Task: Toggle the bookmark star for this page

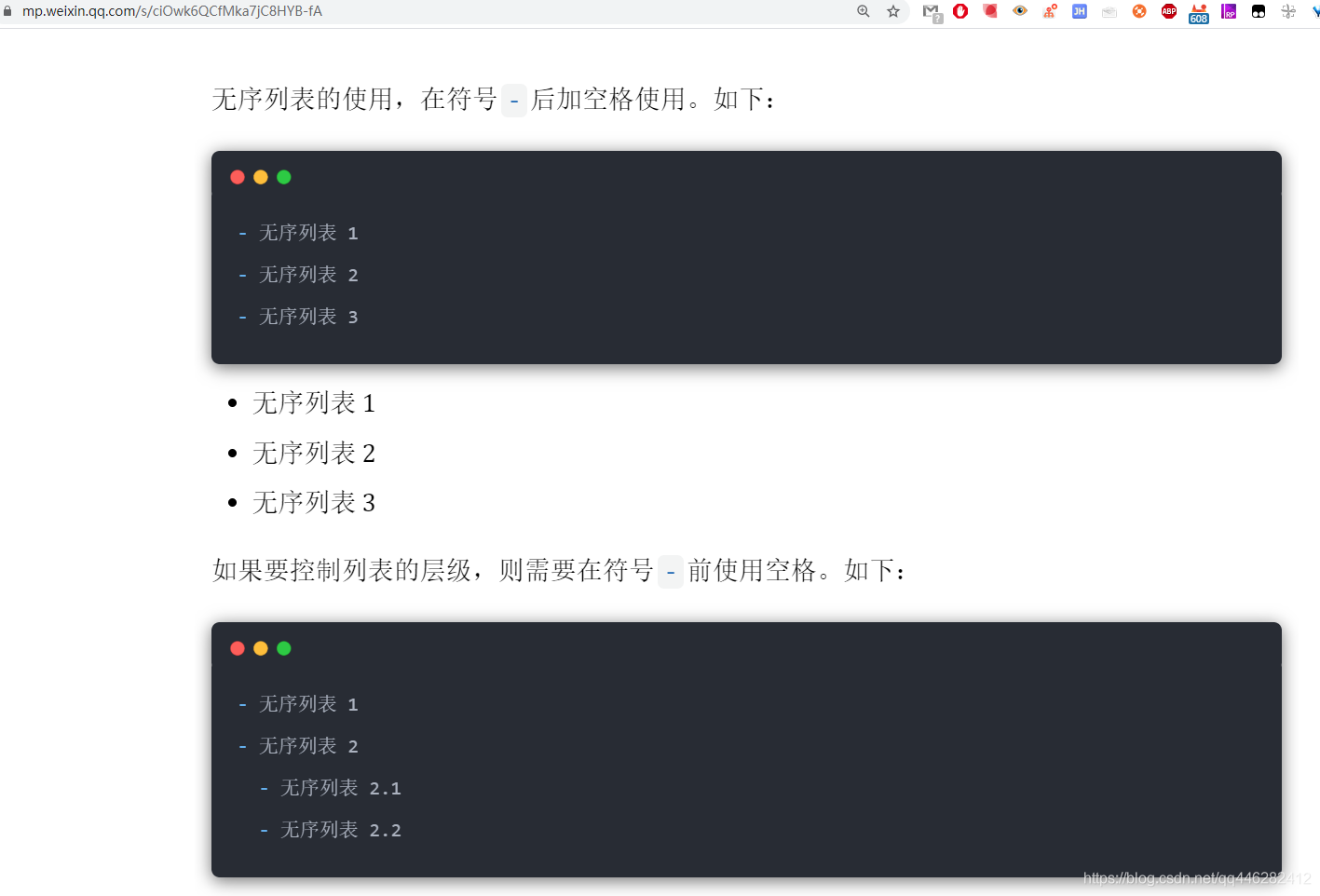Action: tap(892, 11)
